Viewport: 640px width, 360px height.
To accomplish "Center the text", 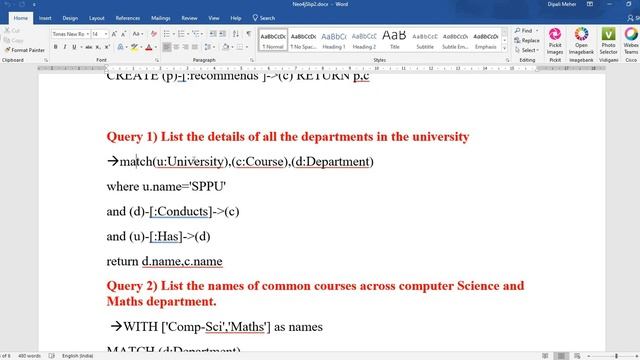I will click(176, 47).
